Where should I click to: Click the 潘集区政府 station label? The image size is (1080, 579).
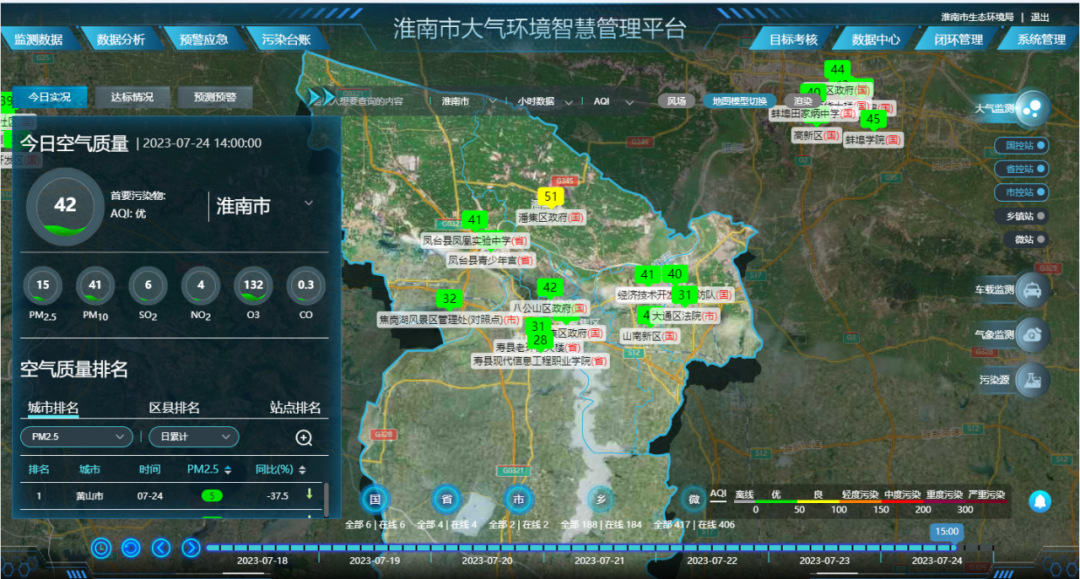pos(551,218)
